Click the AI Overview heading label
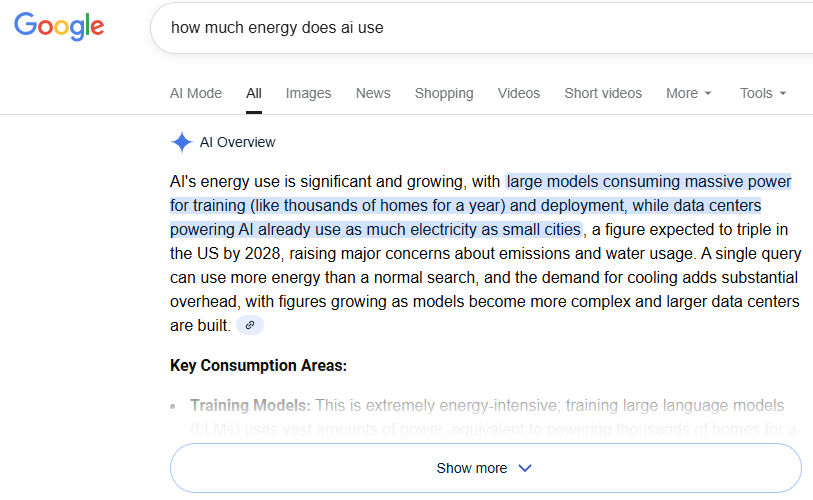Image resolution: width=813 pixels, height=500 pixels. (238, 142)
